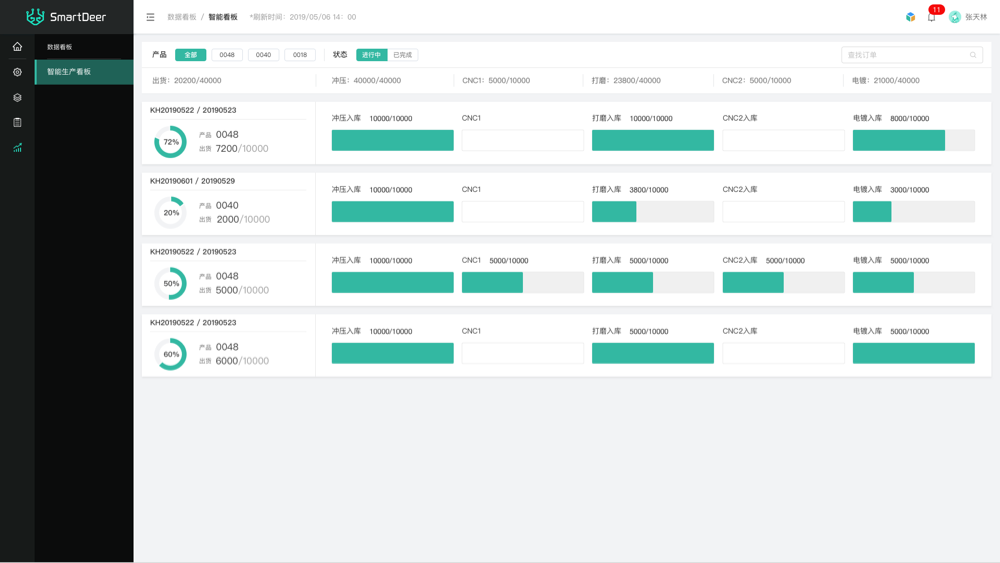The width and height of the screenshot is (1000, 563).
Task: Click the stacked layers icon in the sidebar
Action: click(x=17, y=98)
